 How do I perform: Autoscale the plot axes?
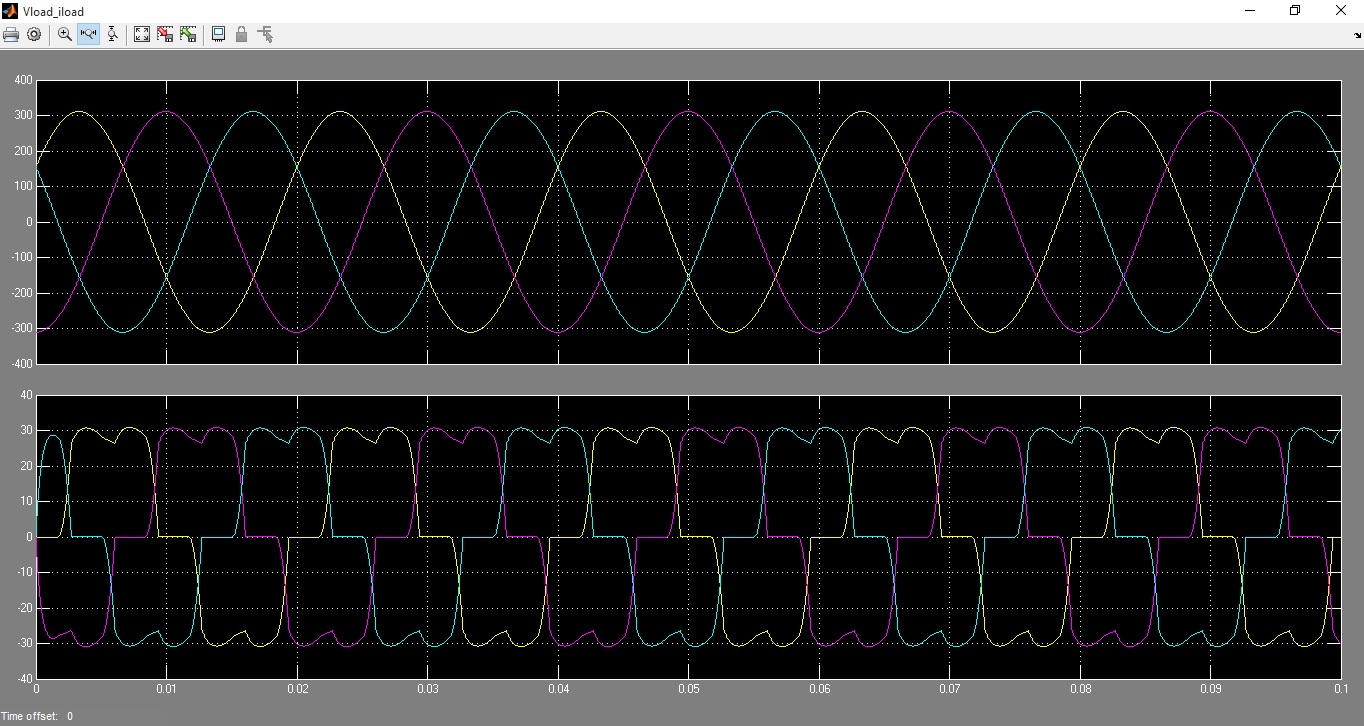click(x=142, y=34)
